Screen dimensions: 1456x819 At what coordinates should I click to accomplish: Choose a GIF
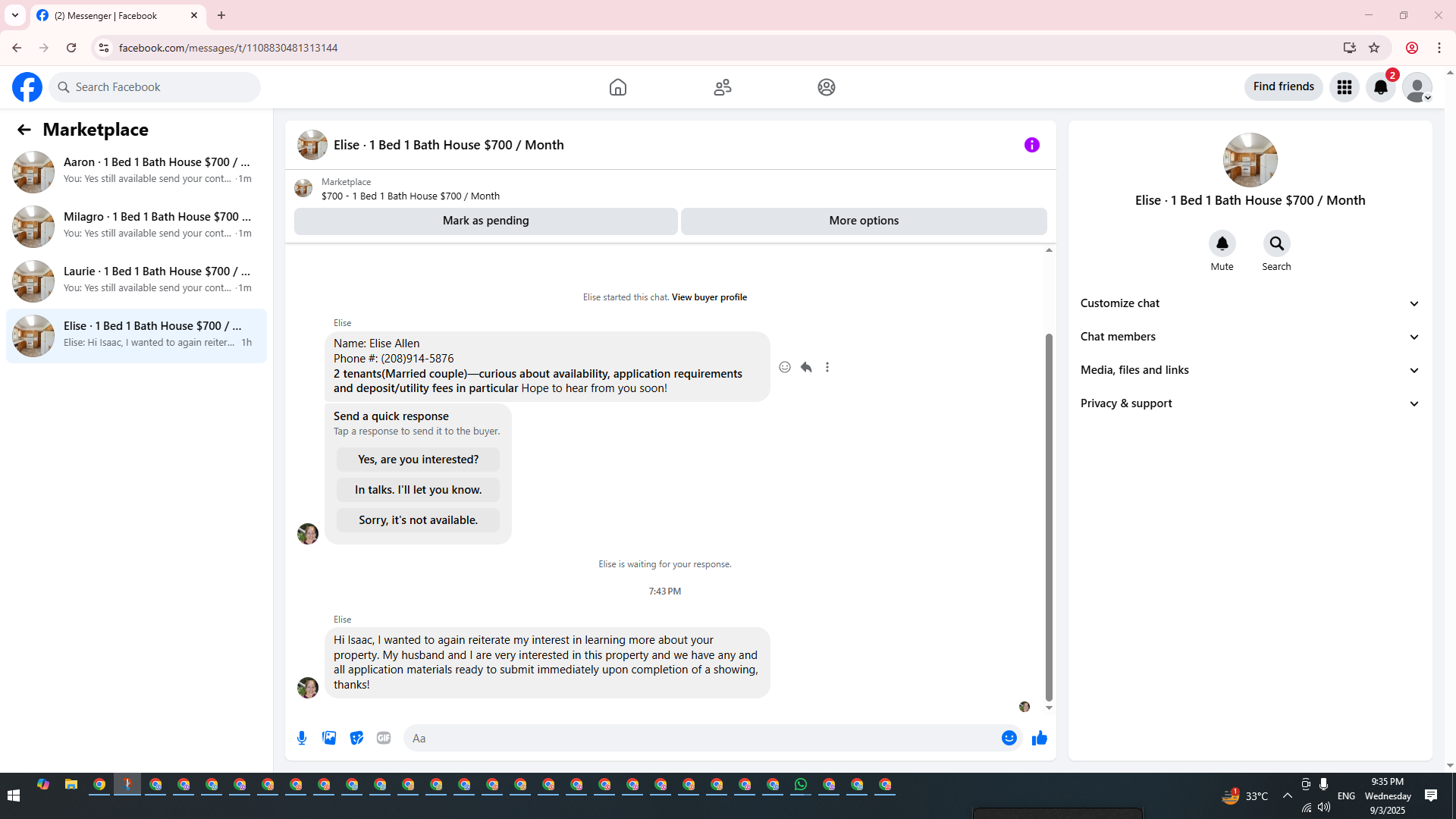[384, 738]
